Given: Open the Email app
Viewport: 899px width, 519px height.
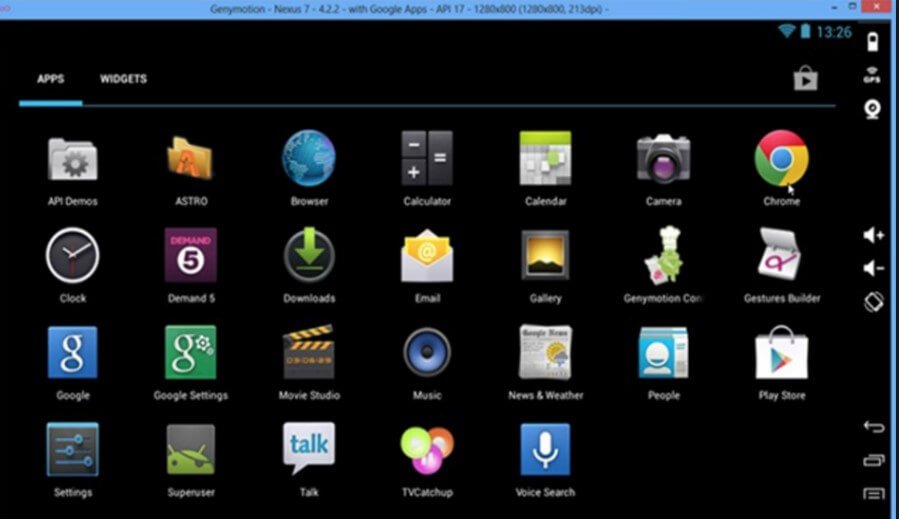Looking at the screenshot, I should [427, 255].
